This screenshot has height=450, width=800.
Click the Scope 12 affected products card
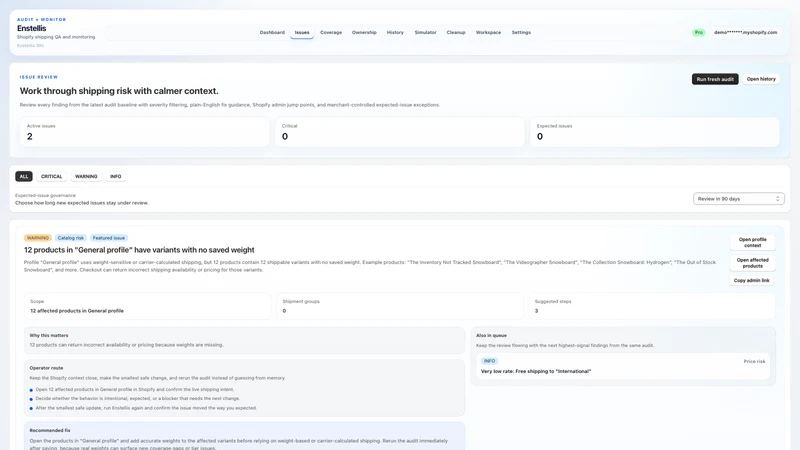147,306
